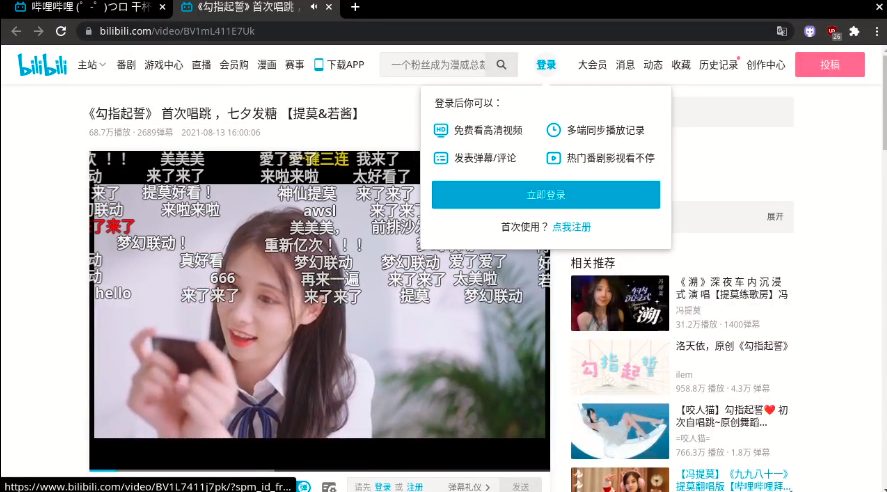Open the 直播 navigation item
This screenshot has width=887, height=492.
pos(201,65)
